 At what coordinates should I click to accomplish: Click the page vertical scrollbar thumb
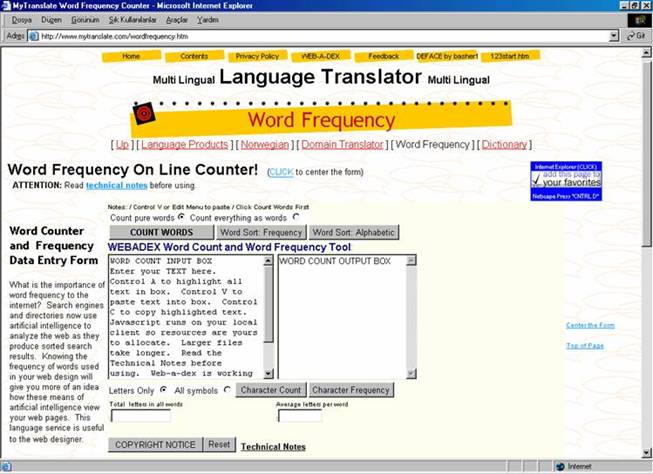(646, 153)
